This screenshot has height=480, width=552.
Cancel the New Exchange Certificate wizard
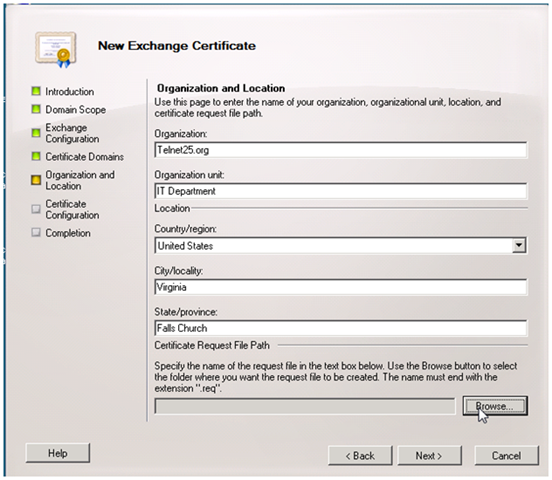[507, 456]
